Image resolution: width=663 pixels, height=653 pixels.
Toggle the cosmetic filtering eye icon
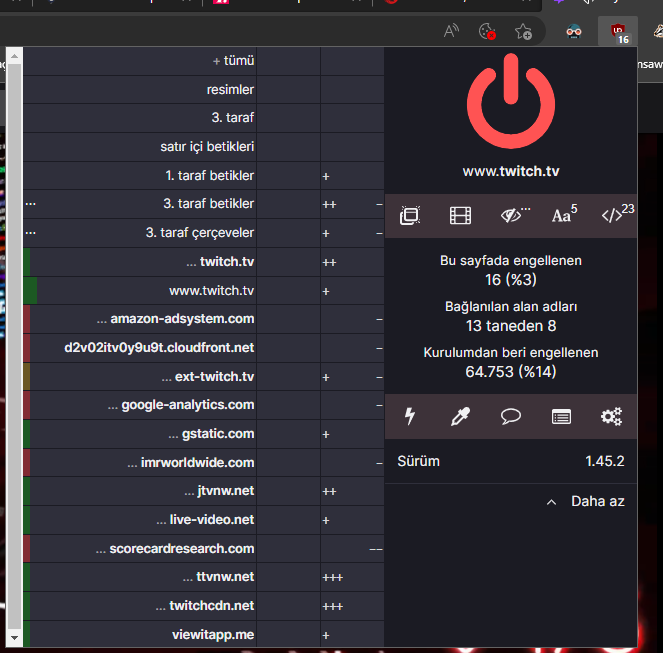click(511, 216)
